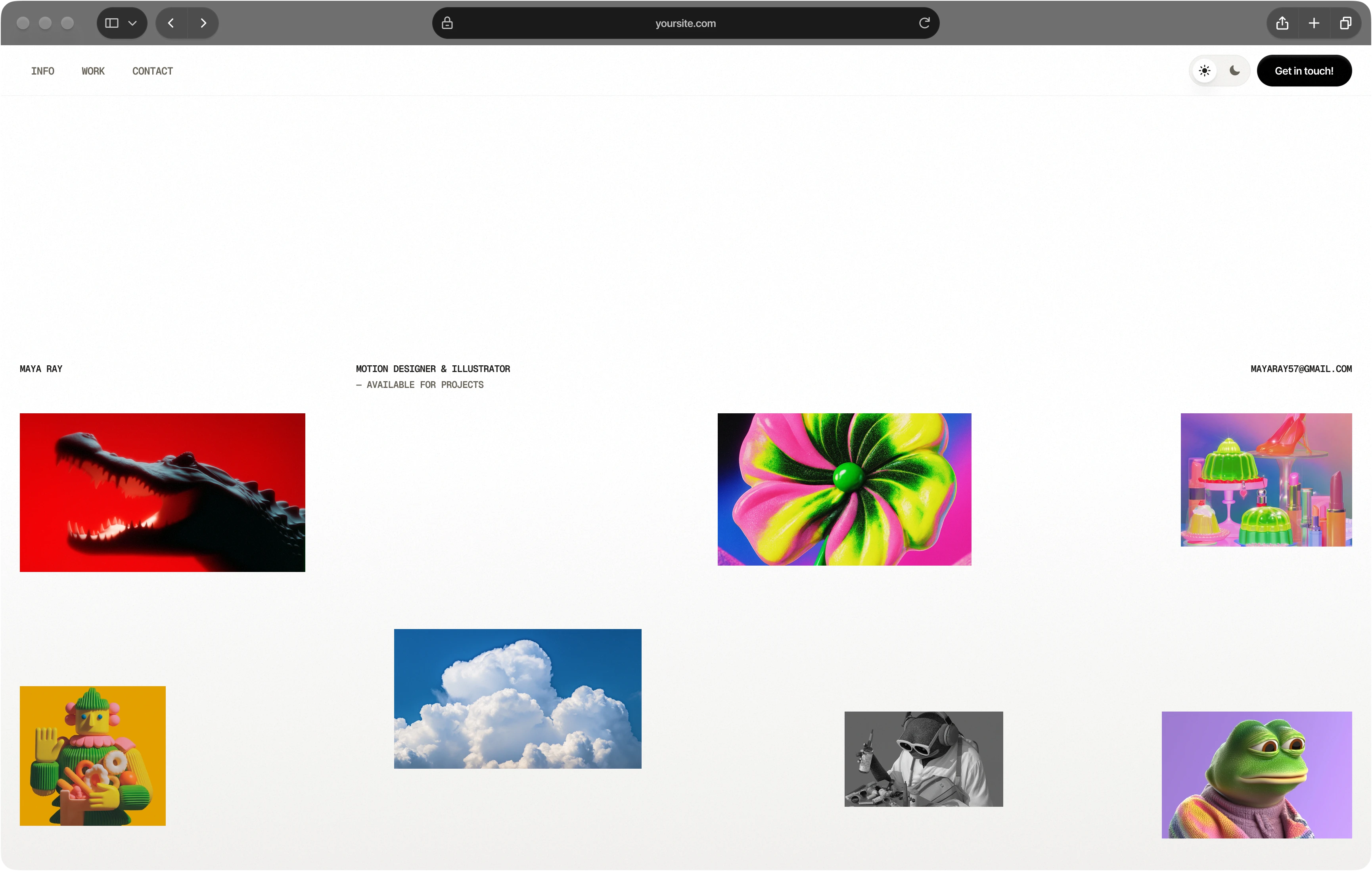The height and width of the screenshot is (871, 1372).
Task: Go back with browser back arrow
Action: click(171, 23)
